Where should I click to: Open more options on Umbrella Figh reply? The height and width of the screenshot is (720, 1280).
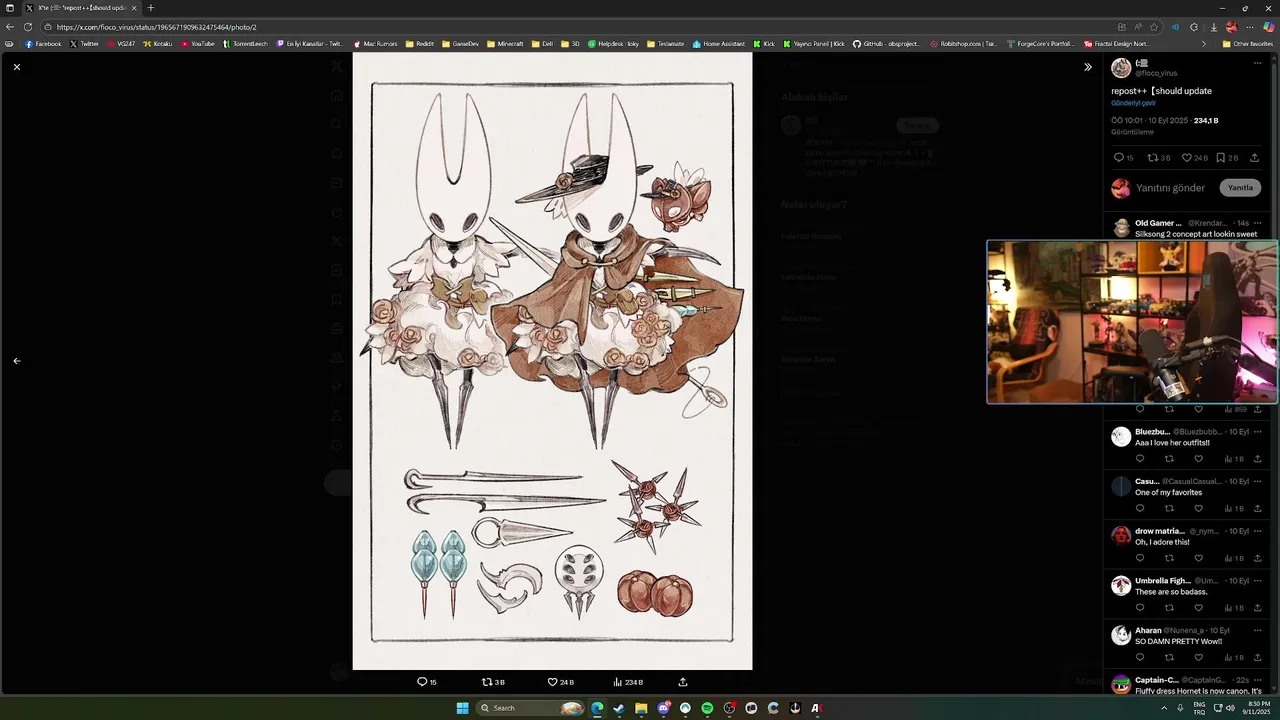[x=1257, y=581]
